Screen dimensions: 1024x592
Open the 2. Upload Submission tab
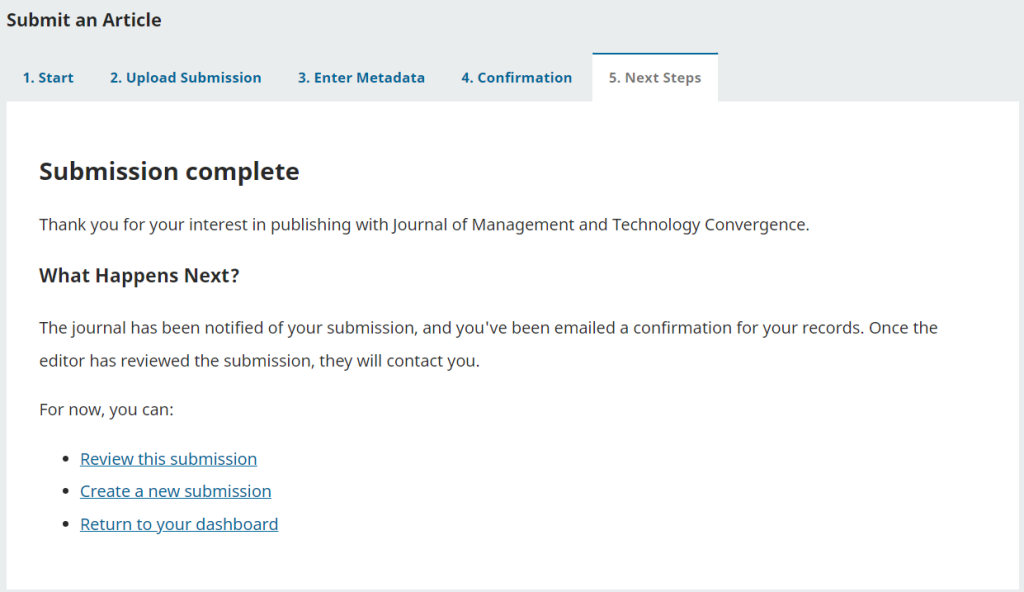(x=185, y=78)
